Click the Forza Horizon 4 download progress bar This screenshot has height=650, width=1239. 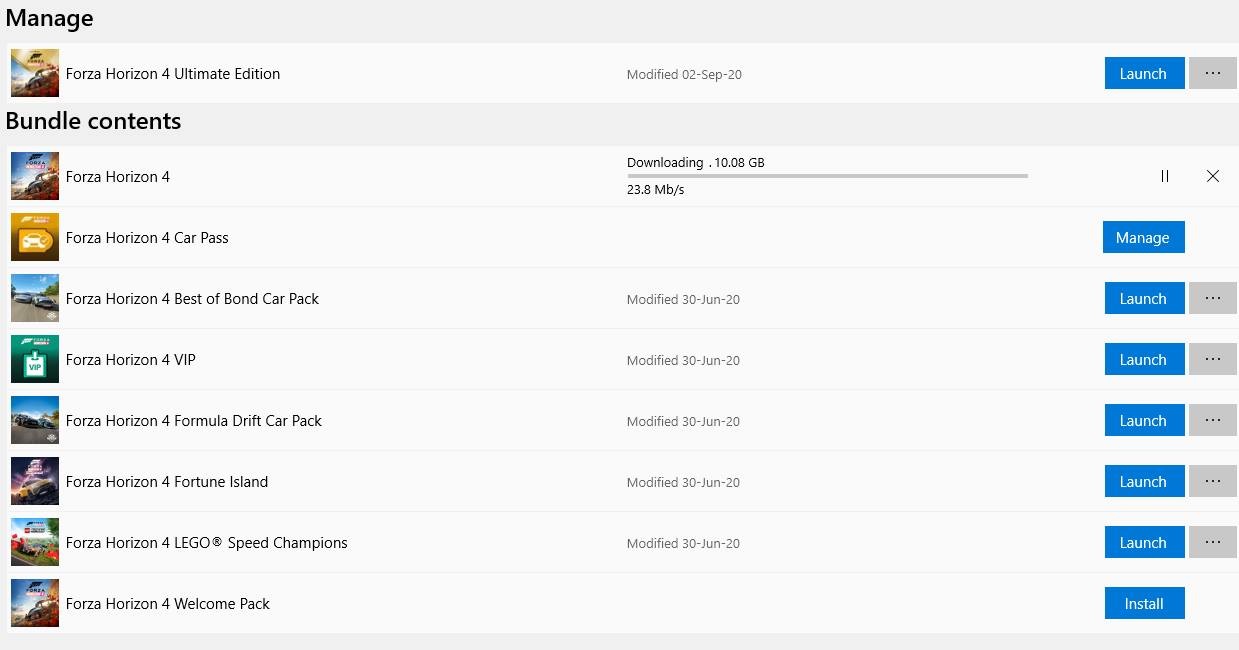pyautogui.click(x=827, y=176)
